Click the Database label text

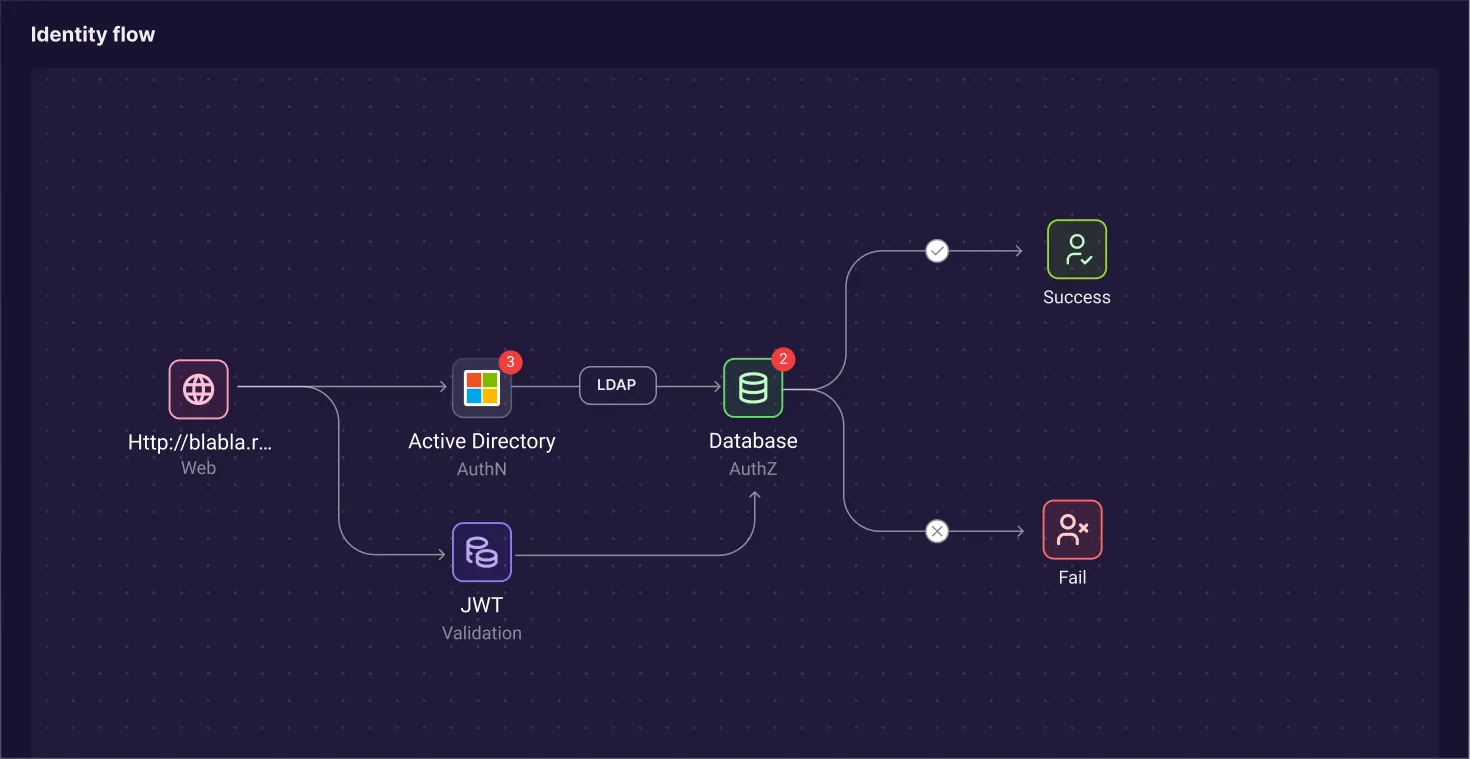pyautogui.click(x=753, y=441)
